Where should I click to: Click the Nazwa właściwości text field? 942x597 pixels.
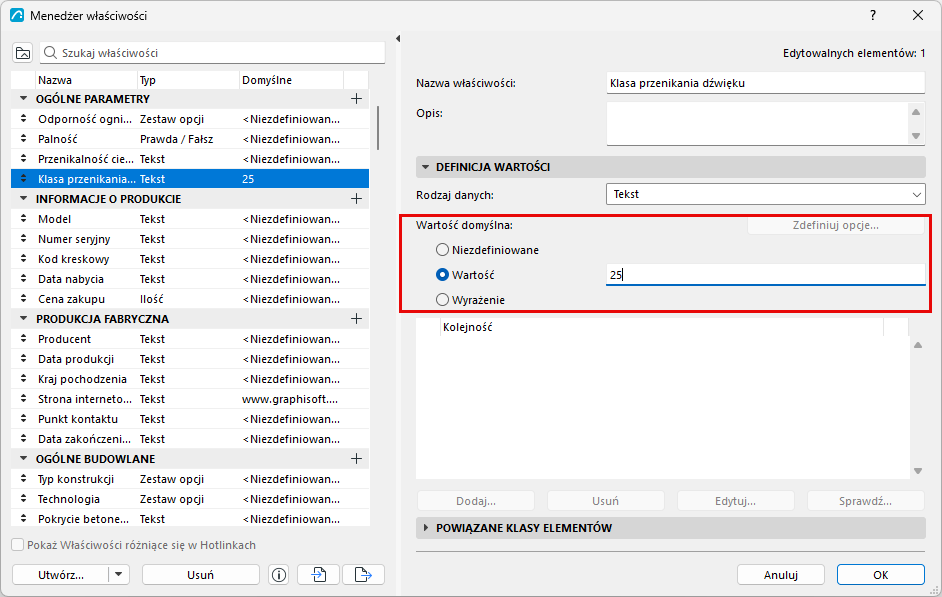[765, 83]
